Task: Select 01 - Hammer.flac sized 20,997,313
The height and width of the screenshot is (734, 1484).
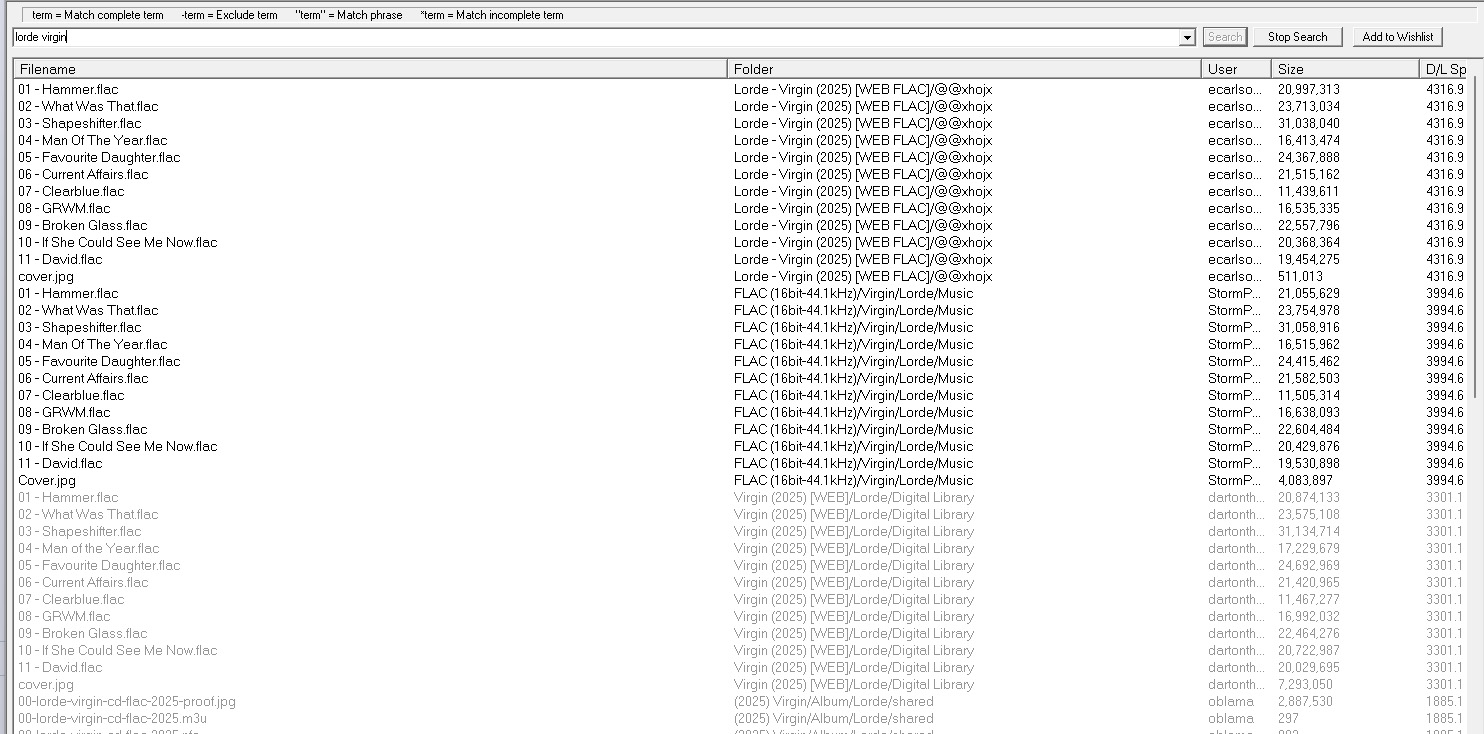Action: coord(68,89)
